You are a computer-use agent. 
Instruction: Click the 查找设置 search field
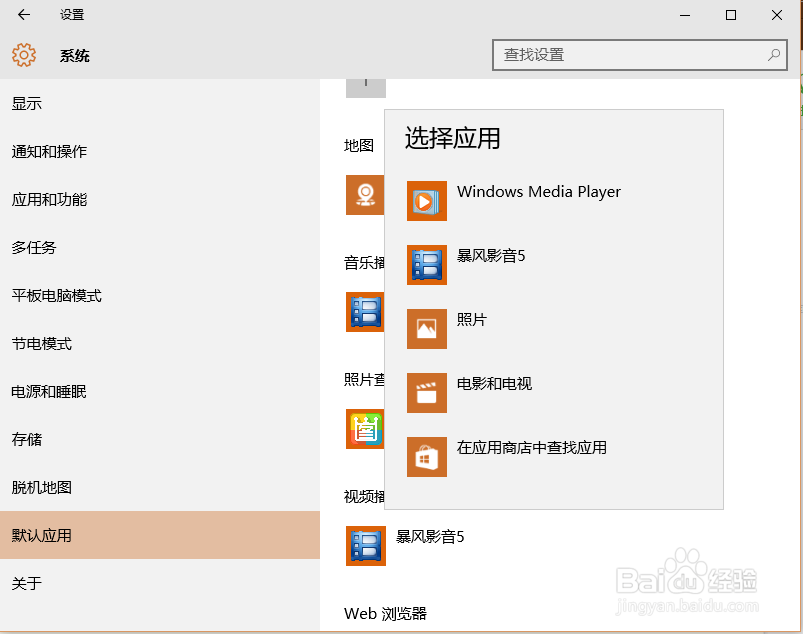tap(640, 55)
